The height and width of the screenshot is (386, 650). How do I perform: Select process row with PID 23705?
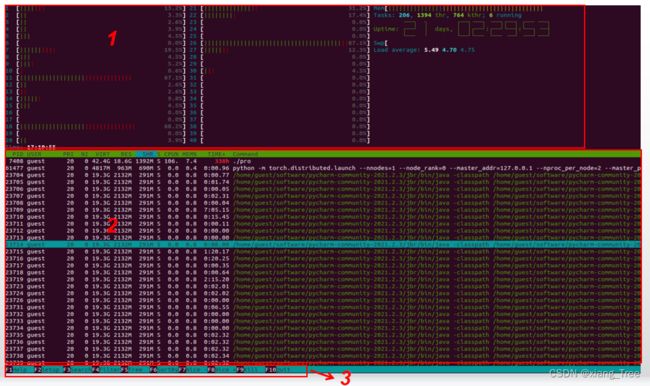click(x=323, y=182)
